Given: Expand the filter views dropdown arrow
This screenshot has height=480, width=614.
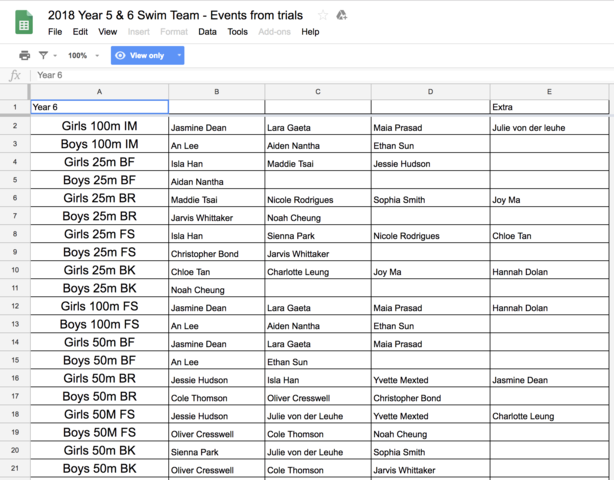Looking at the screenshot, I should click(x=55, y=56).
